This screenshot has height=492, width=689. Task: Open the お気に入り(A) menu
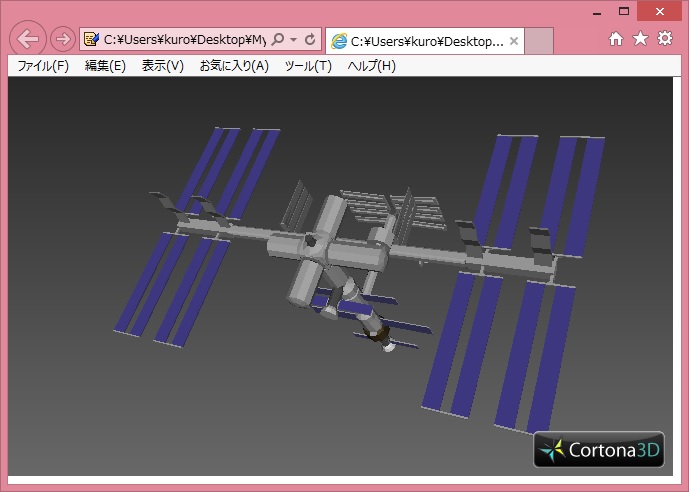pyautogui.click(x=234, y=66)
